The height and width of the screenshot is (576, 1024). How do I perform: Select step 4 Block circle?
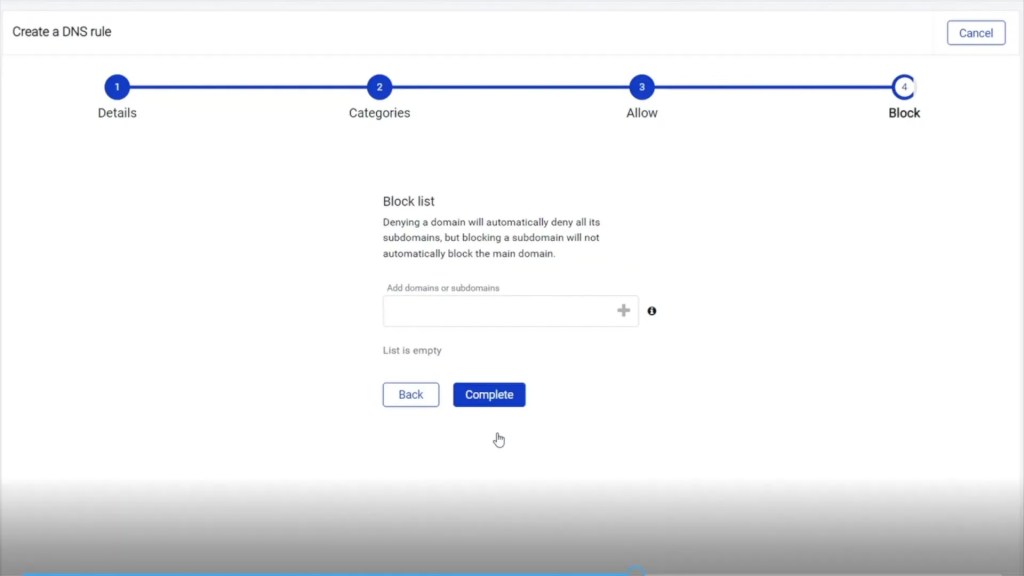904,87
